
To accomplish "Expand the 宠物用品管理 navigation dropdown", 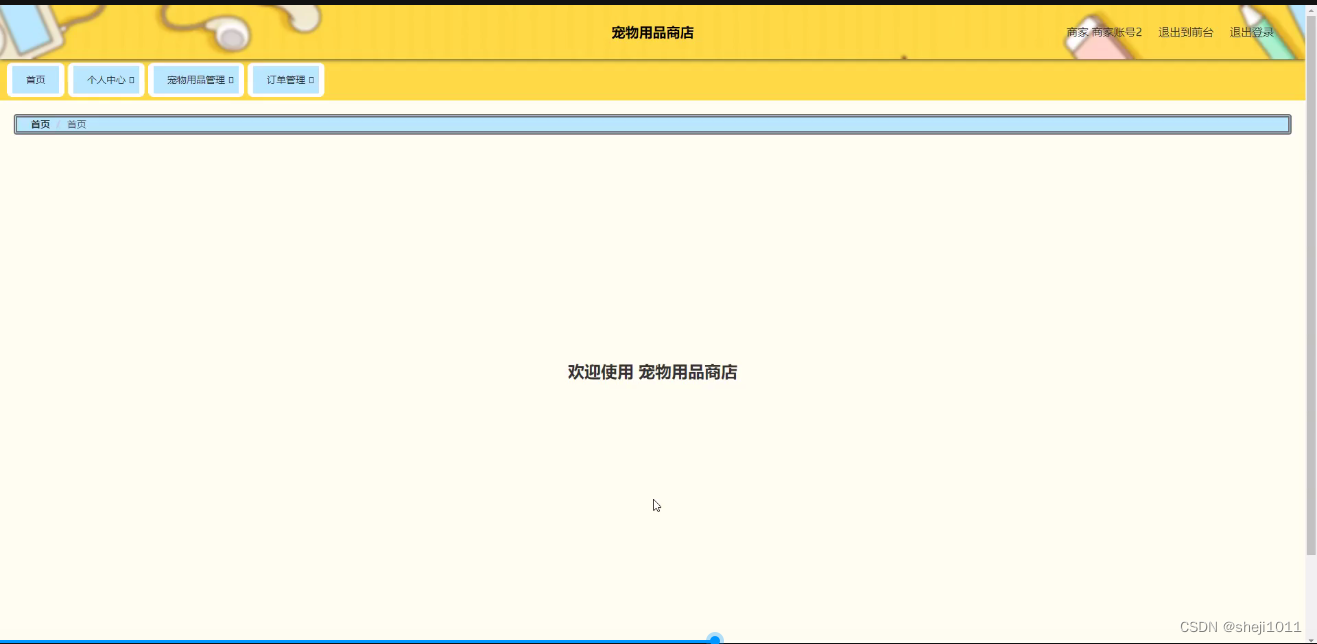I will pyautogui.click(x=196, y=79).
